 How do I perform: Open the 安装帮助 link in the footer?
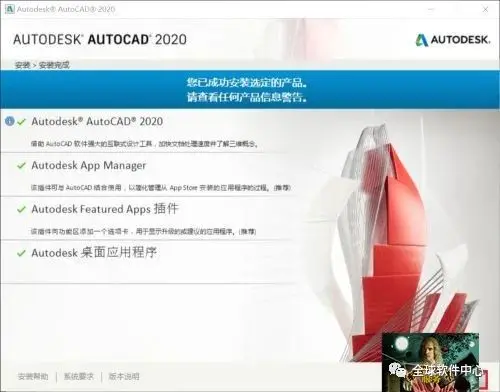tap(33, 377)
